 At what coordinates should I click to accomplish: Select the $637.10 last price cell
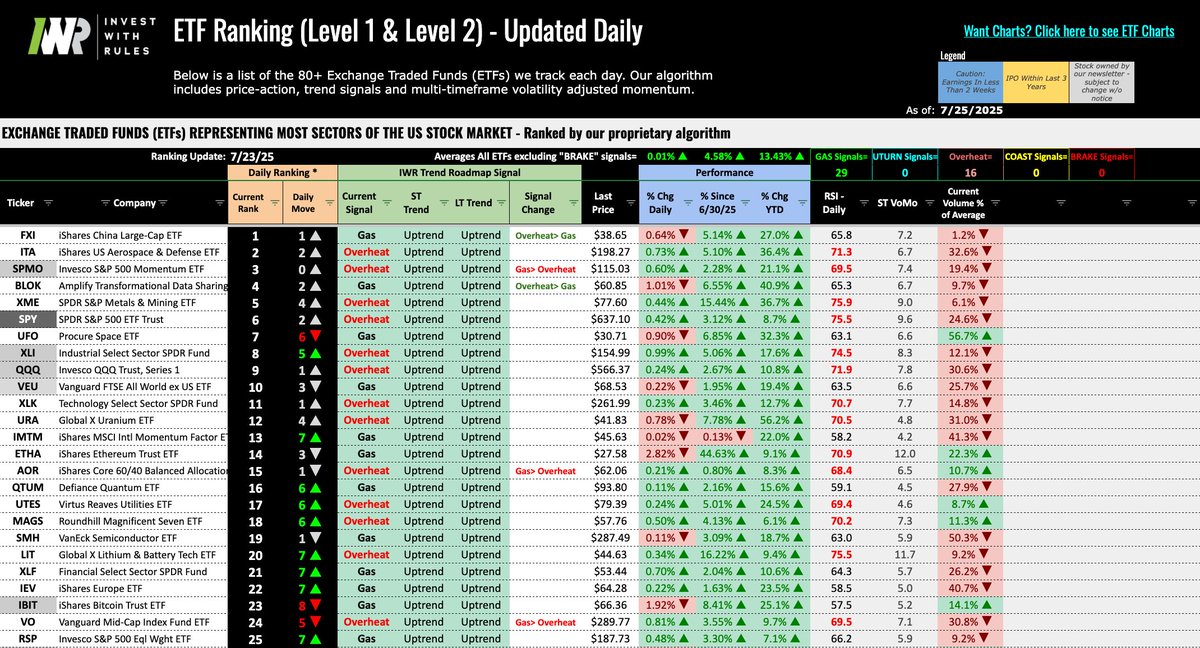(610, 318)
